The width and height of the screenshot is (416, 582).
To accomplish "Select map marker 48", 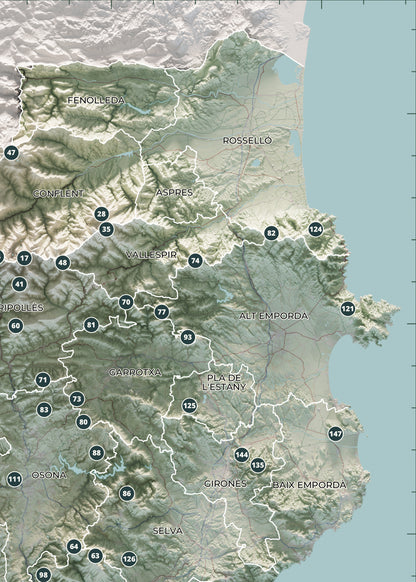I will coord(63,263).
